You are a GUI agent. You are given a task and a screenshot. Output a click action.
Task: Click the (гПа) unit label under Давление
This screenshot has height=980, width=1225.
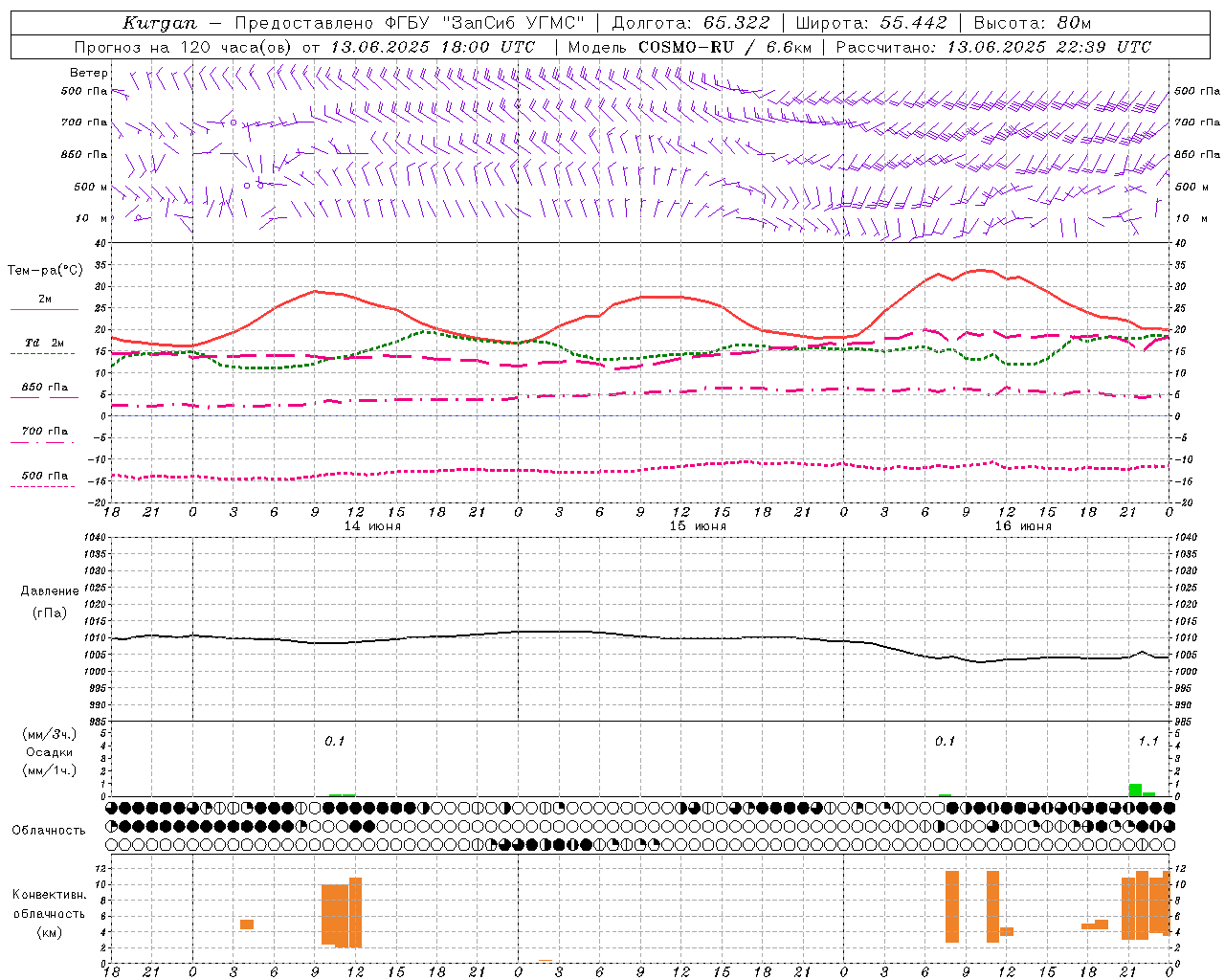click(50, 612)
